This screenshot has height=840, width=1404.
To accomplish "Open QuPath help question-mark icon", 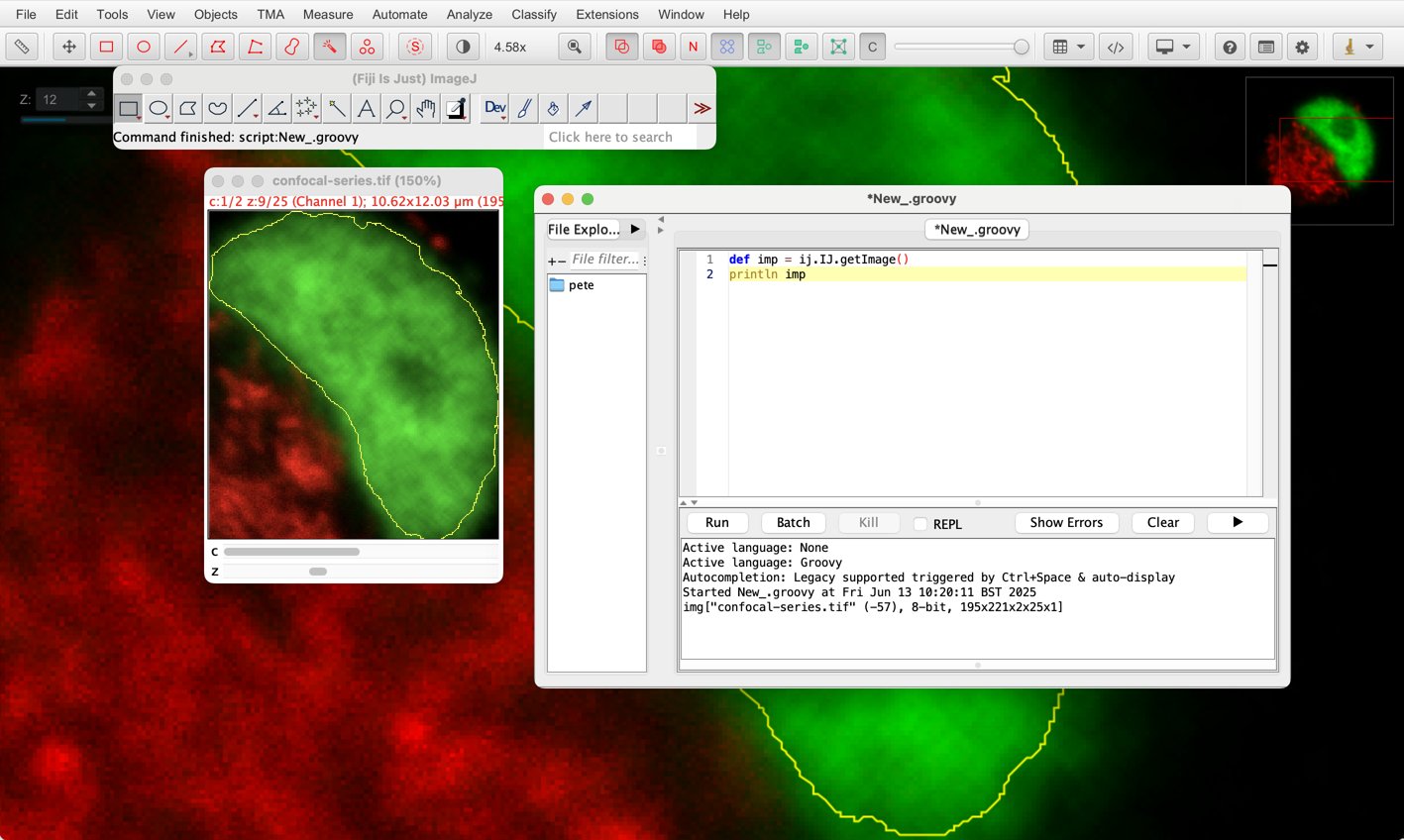I will point(1230,47).
